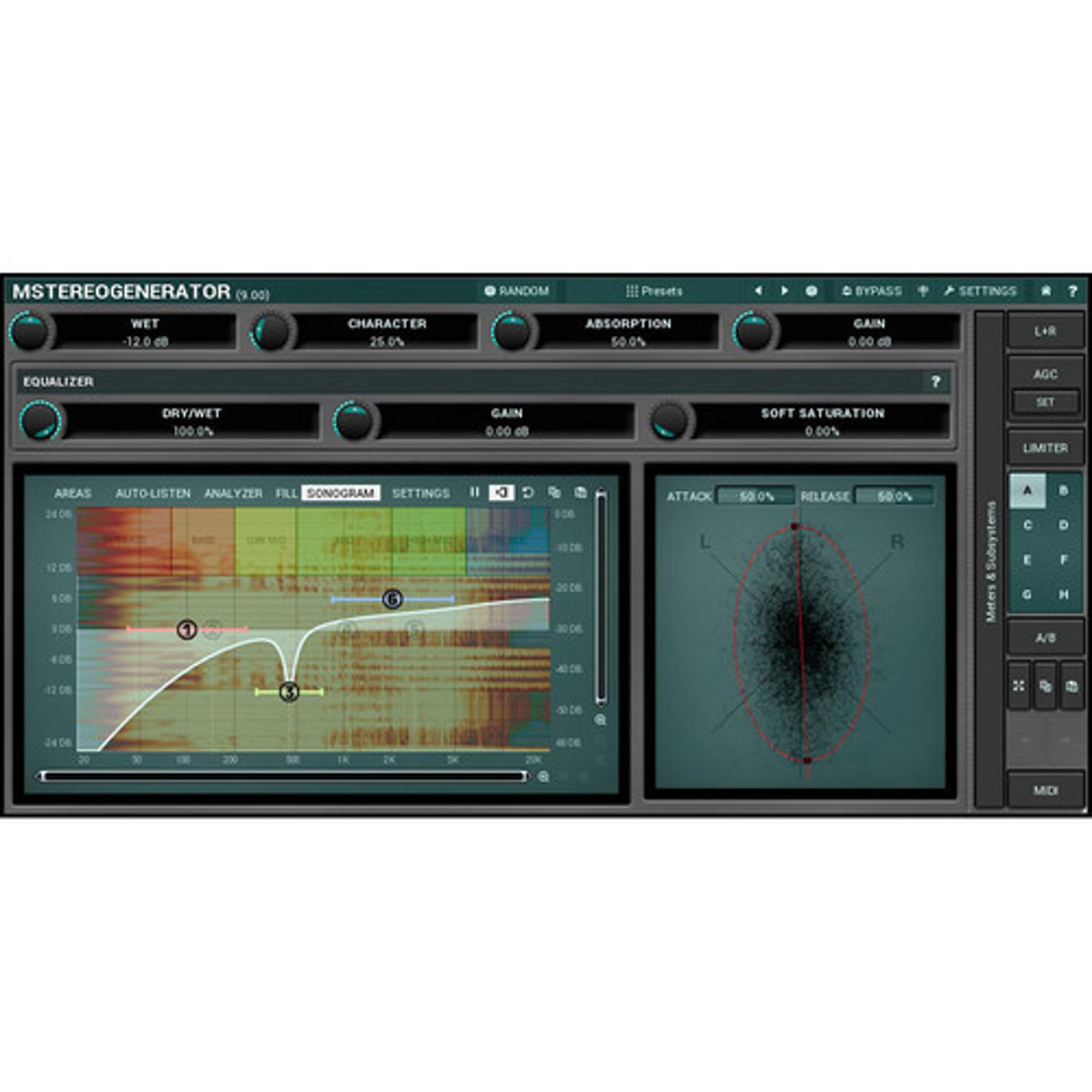The height and width of the screenshot is (1092, 1092).
Task: Select equalizer band 6 node
Action: (x=392, y=599)
